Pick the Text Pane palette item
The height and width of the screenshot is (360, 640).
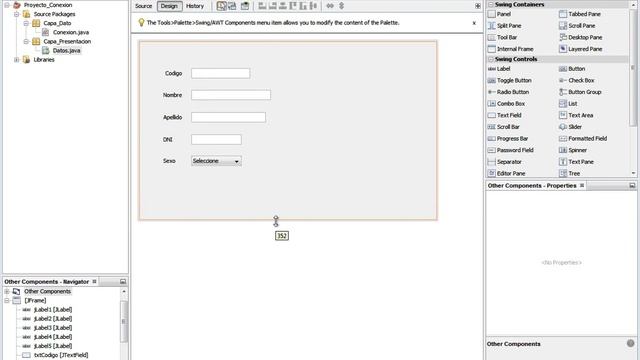tap(576, 162)
